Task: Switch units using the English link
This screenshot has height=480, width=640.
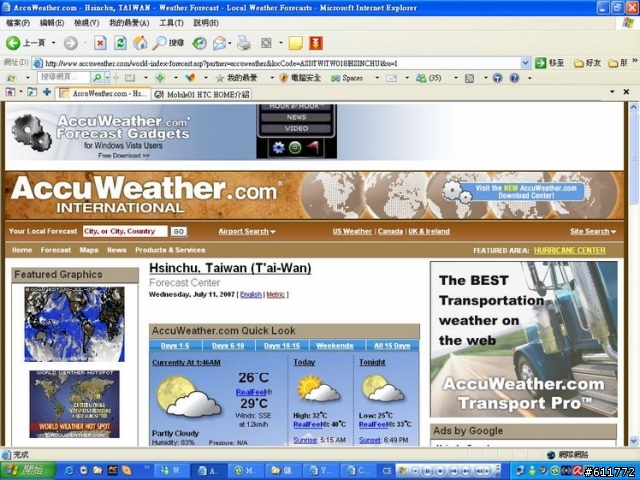Action: click(x=251, y=295)
